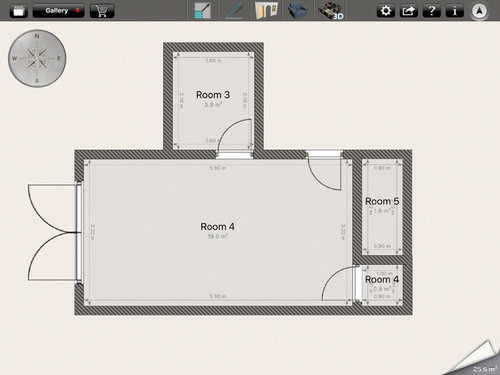This screenshot has width=500, height=375.
Task: Open the Gallery button
Action: click(x=58, y=11)
